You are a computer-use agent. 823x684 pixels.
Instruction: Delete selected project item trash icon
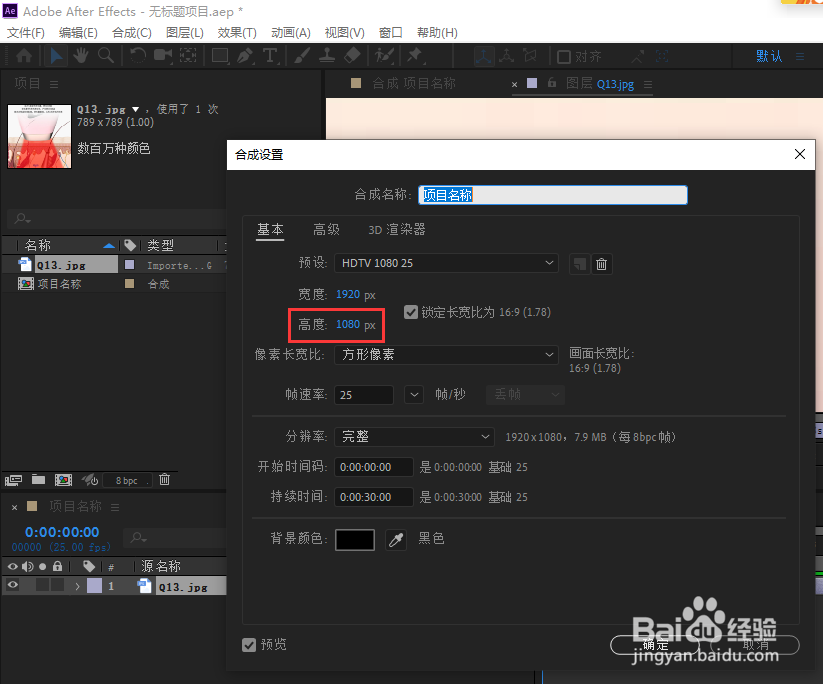164,479
